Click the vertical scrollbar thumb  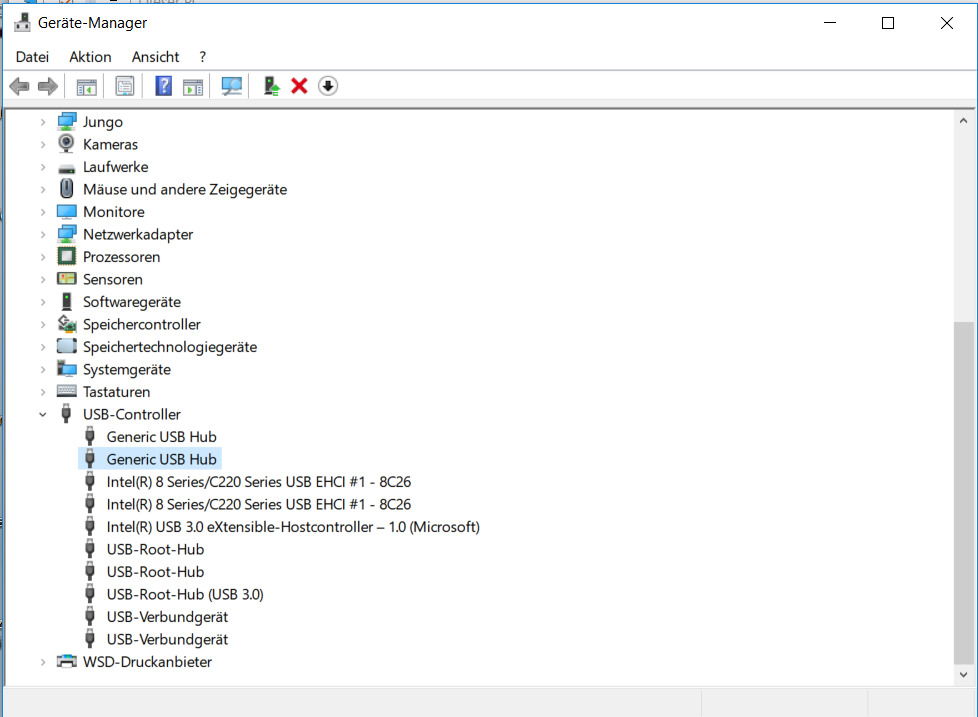(964, 493)
